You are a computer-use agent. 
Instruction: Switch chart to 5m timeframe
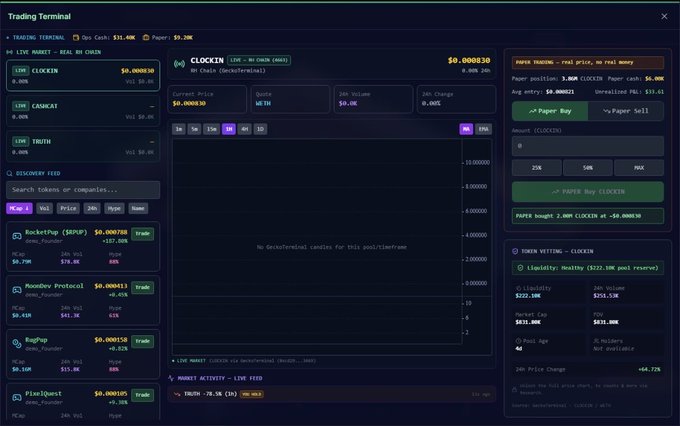click(x=194, y=129)
